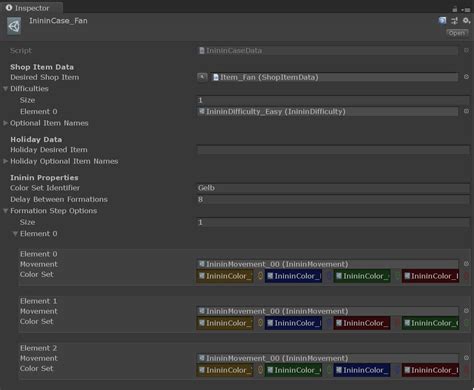Click the Formation Step Options Size field
This screenshot has width=474, height=390.
click(333, 222)
